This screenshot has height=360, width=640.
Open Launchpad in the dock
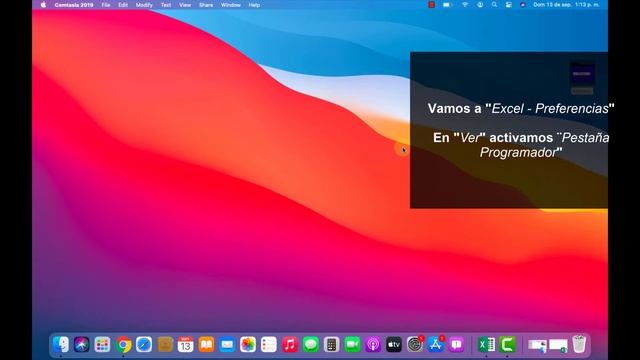pyautogui.click(x=102, y=345)
